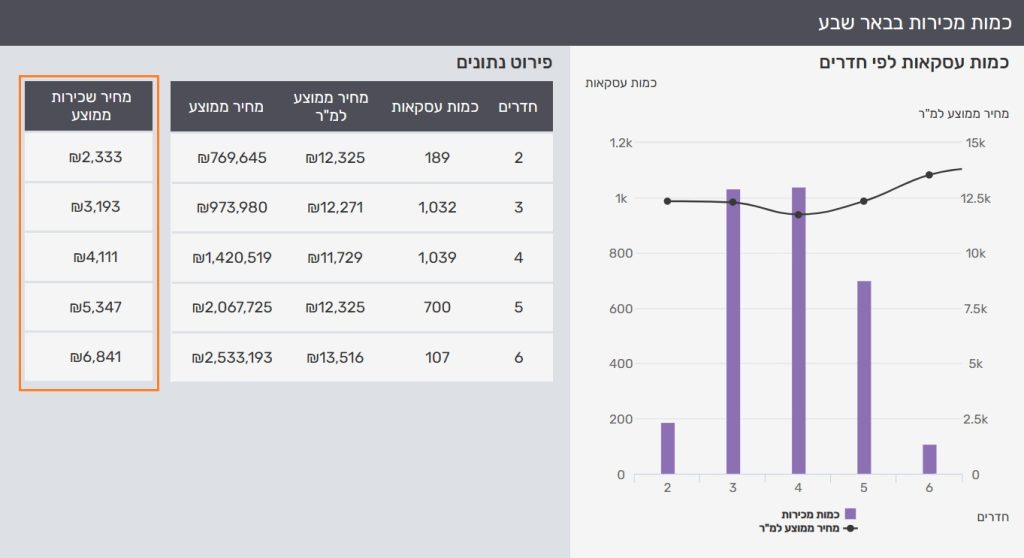Click the 1,032 transactions count cell

coord(437,207)
